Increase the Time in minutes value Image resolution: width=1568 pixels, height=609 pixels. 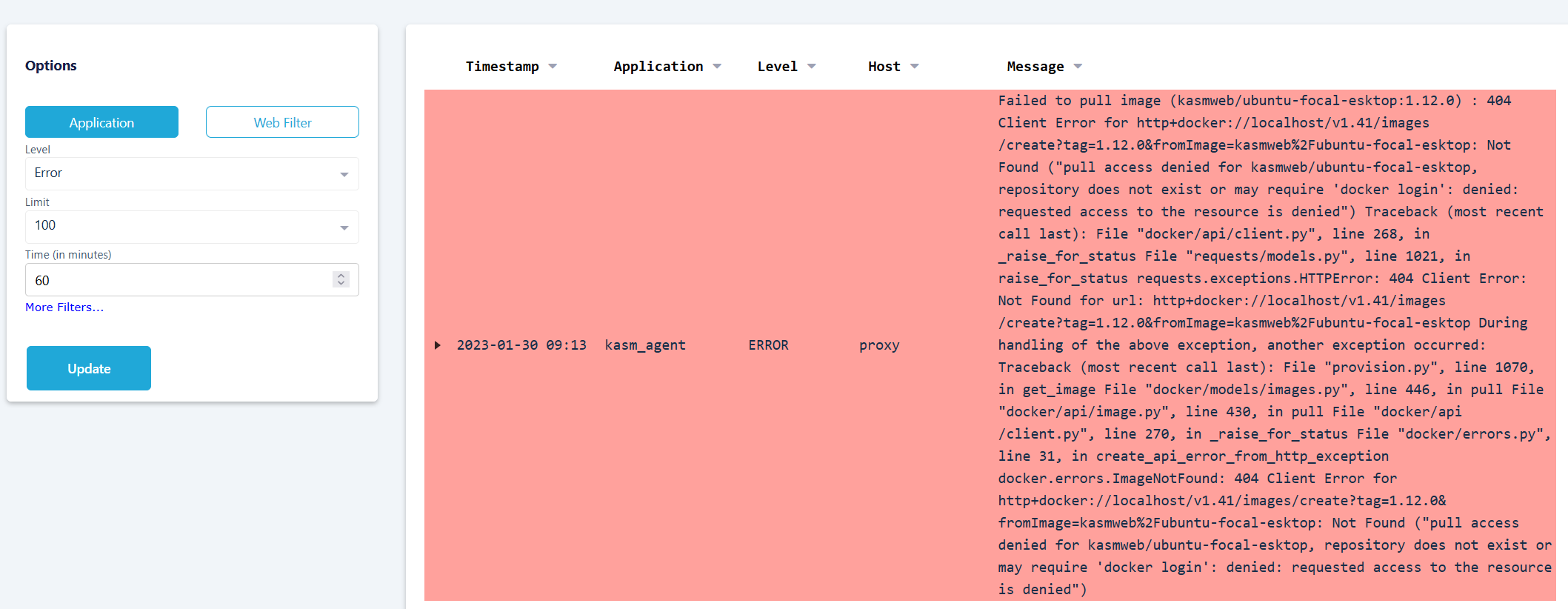click(341, 276)
